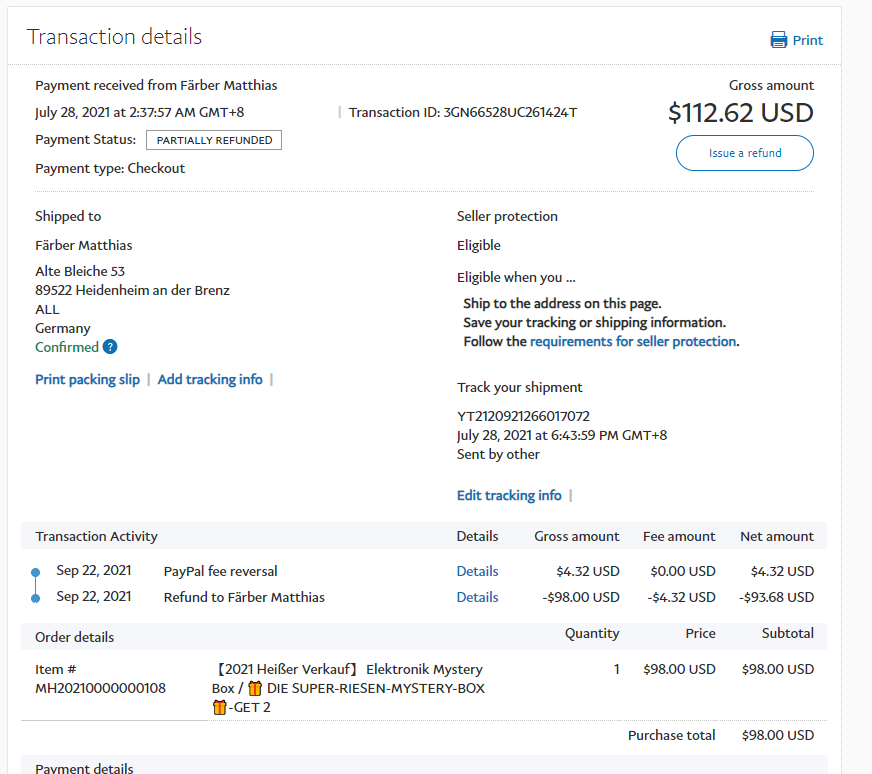View Details for Refund to Färber Matthias

(477, 597)
